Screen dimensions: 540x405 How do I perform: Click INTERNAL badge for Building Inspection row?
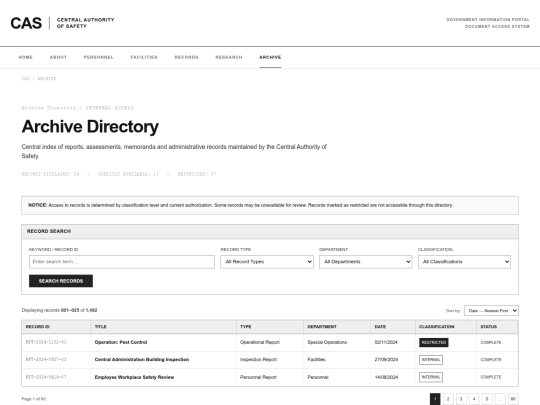(x=431, y=360)
